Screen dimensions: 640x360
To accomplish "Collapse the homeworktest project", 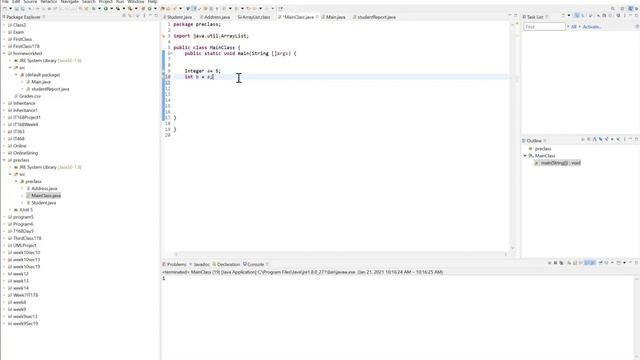I will point(4,53).
